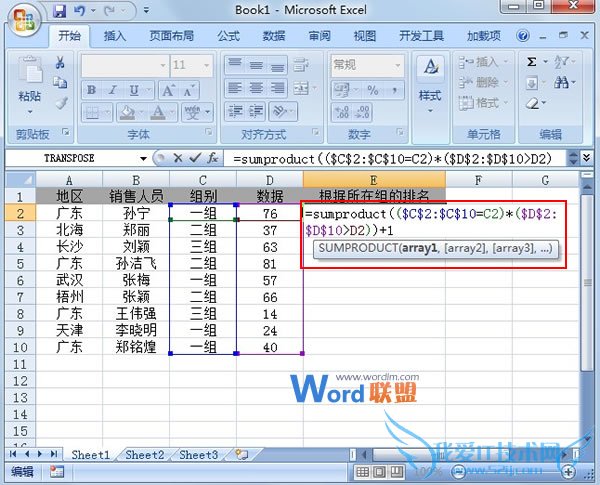Toggle Underline formatting

[134, 90]
